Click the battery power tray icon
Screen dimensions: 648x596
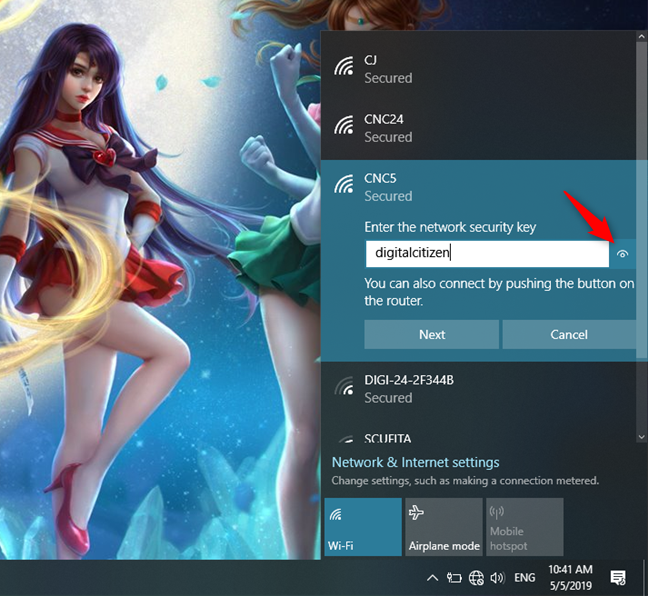[x=454, y=577]
